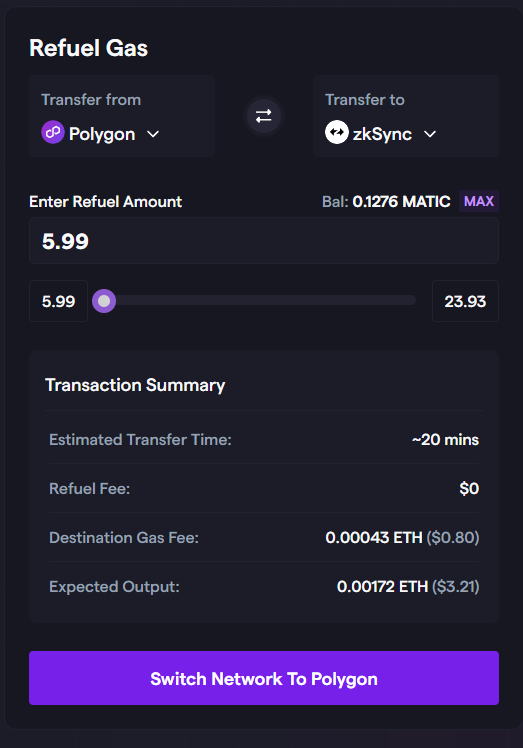Image resolution: width=523 pixels, height=748 pixels.
Task: Click the maximum value 23.93 box
Action: [465, 301]
